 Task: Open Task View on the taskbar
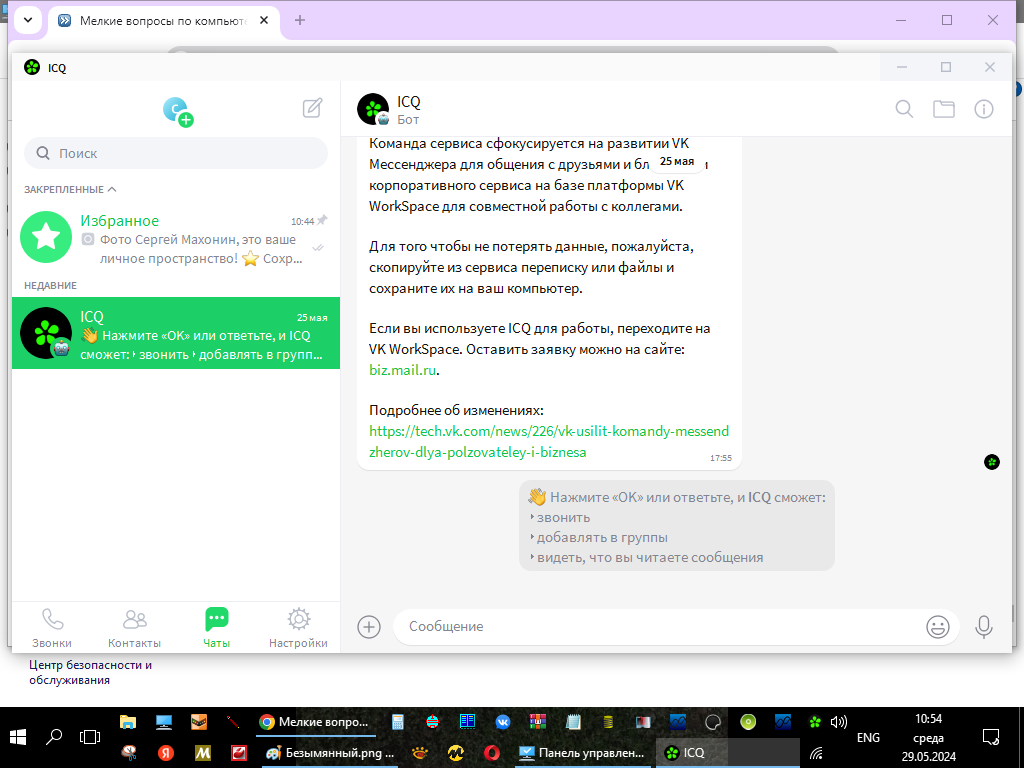point(89,737)
